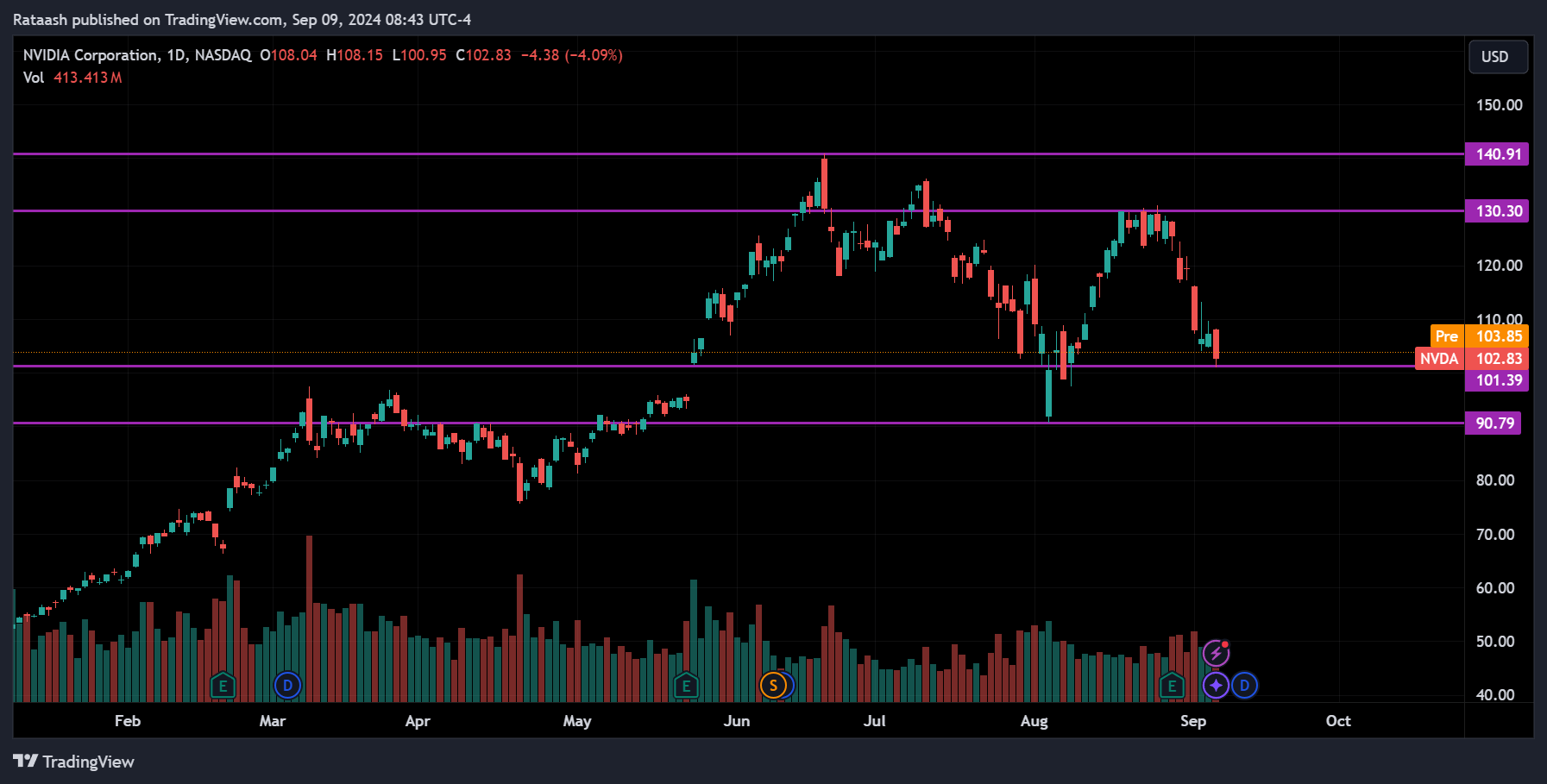The width and height of the screenshot is (1547, 784).
Task: Click the 80.00 price axis label
Action: coord(1495,480)
